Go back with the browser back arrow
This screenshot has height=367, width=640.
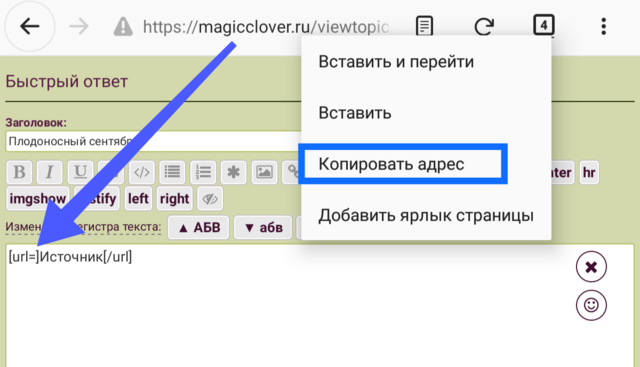[29, 27]
